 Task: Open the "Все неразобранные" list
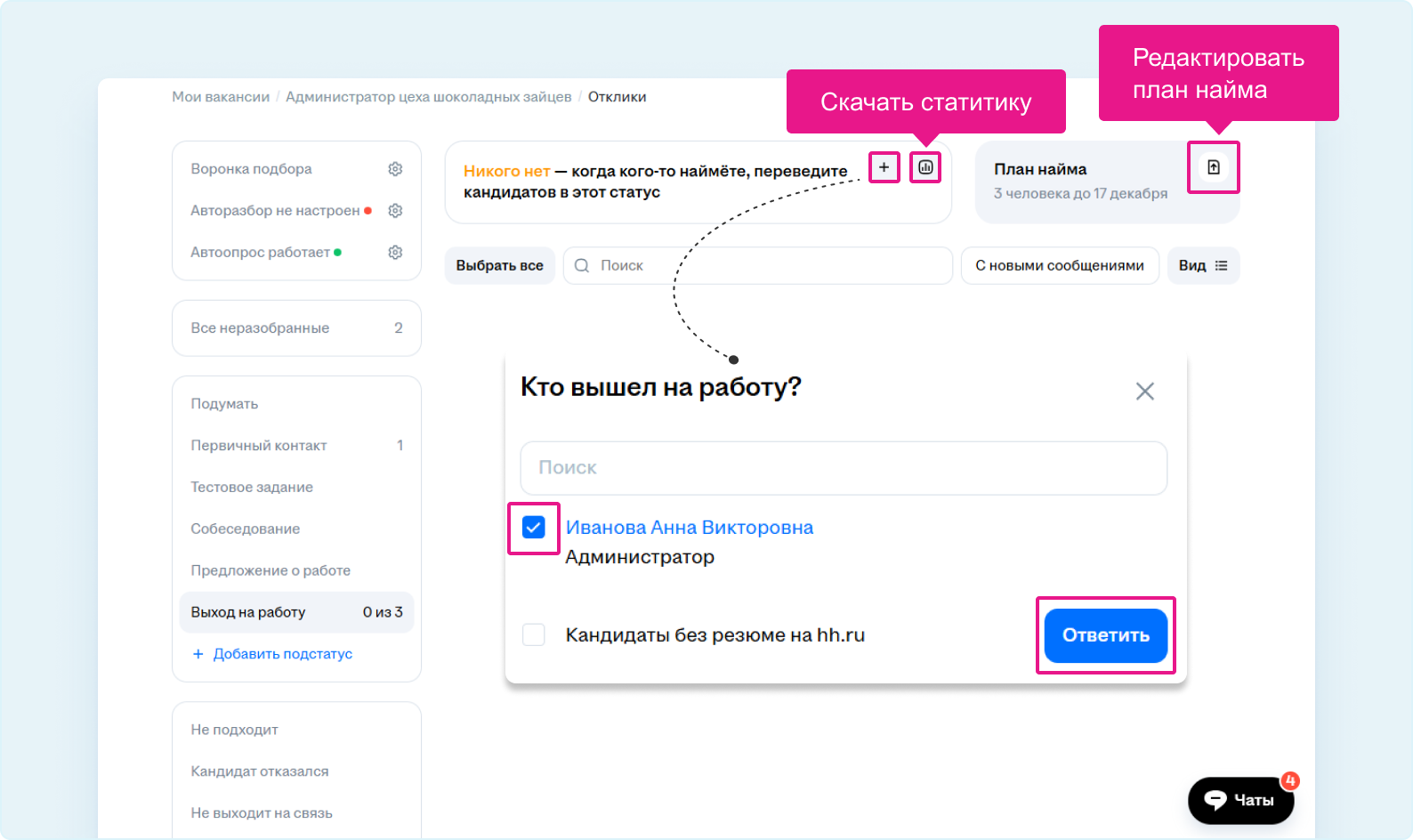coord(295,328)
